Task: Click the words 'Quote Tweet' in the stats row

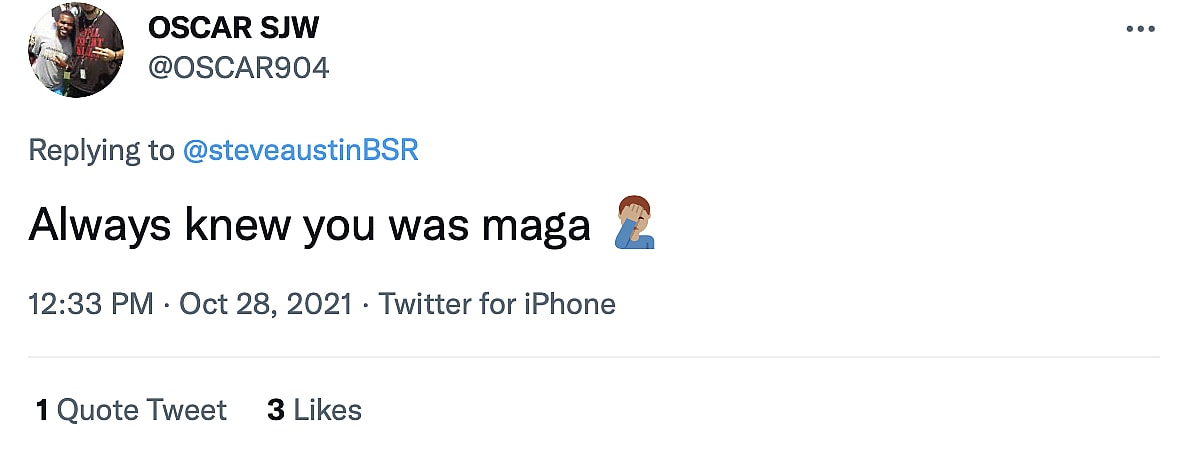Action: 142,410
